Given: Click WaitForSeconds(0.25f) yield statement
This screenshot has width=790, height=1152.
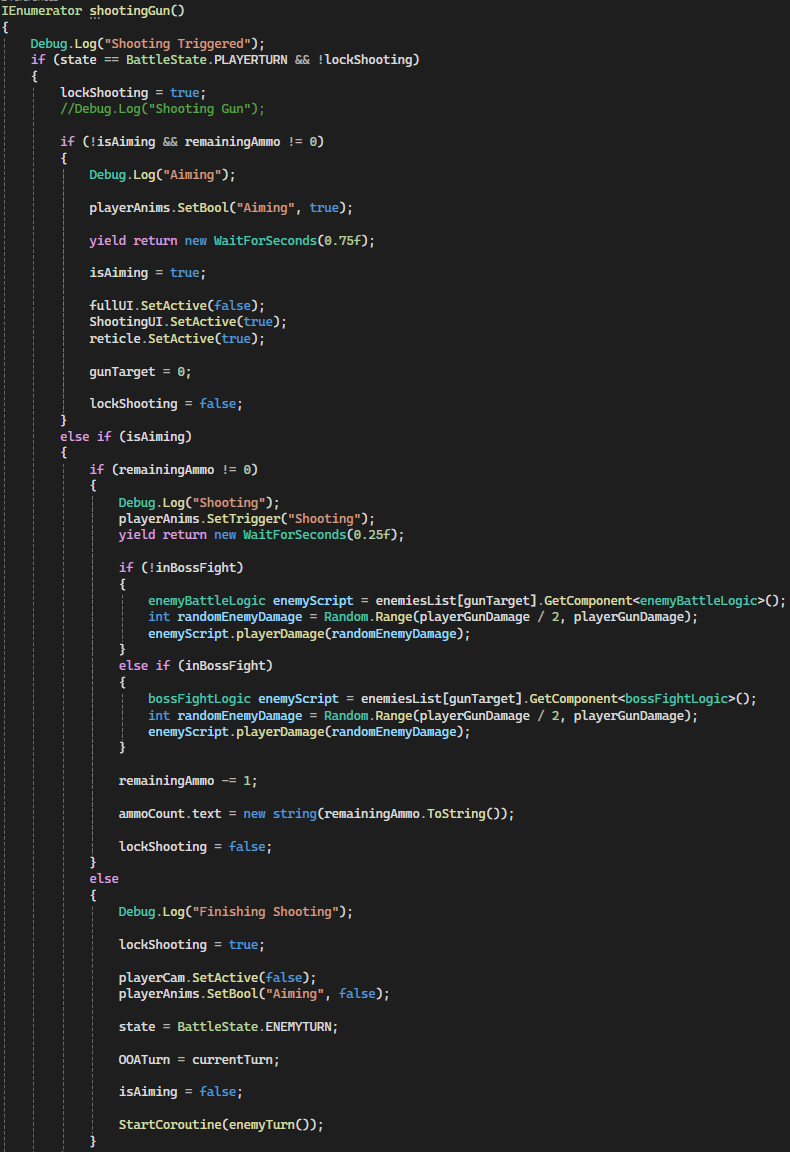Looking at the screenshot, I should coord(262,535).
